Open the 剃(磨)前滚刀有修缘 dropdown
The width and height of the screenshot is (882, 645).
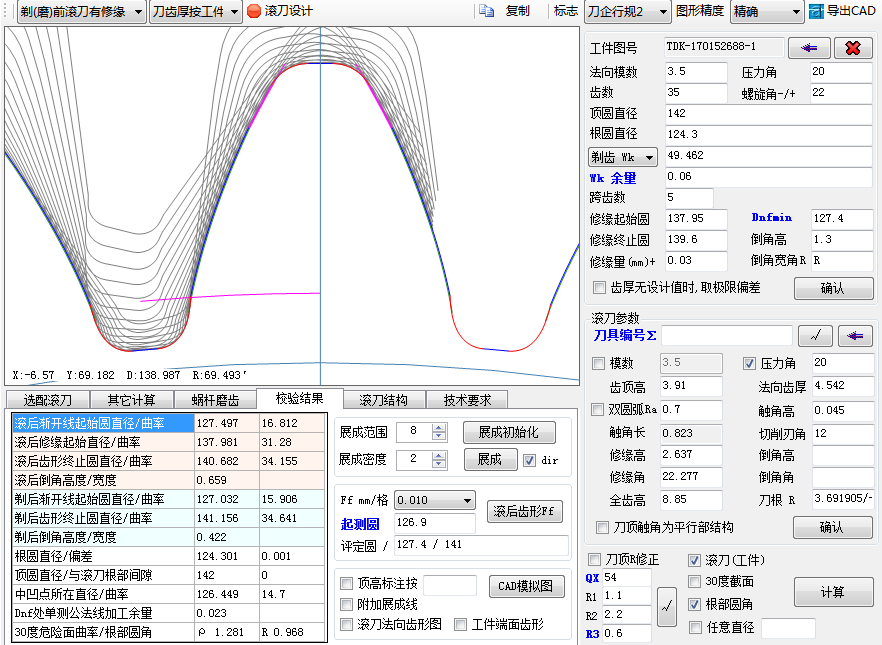pyautogui.click(x=82, y=11)
